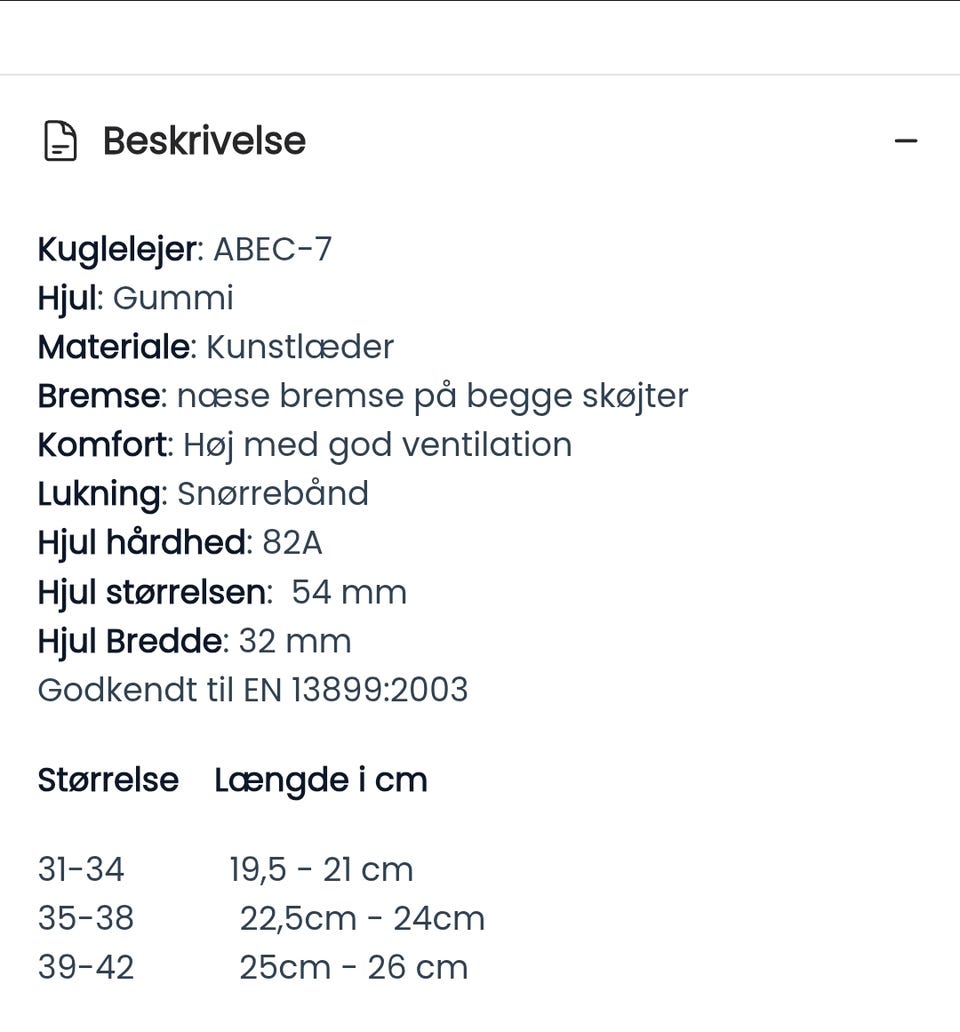Click the Materiale: Kunstlæder entry
This screenshot has height=1032, width=960.
[215, 347]
